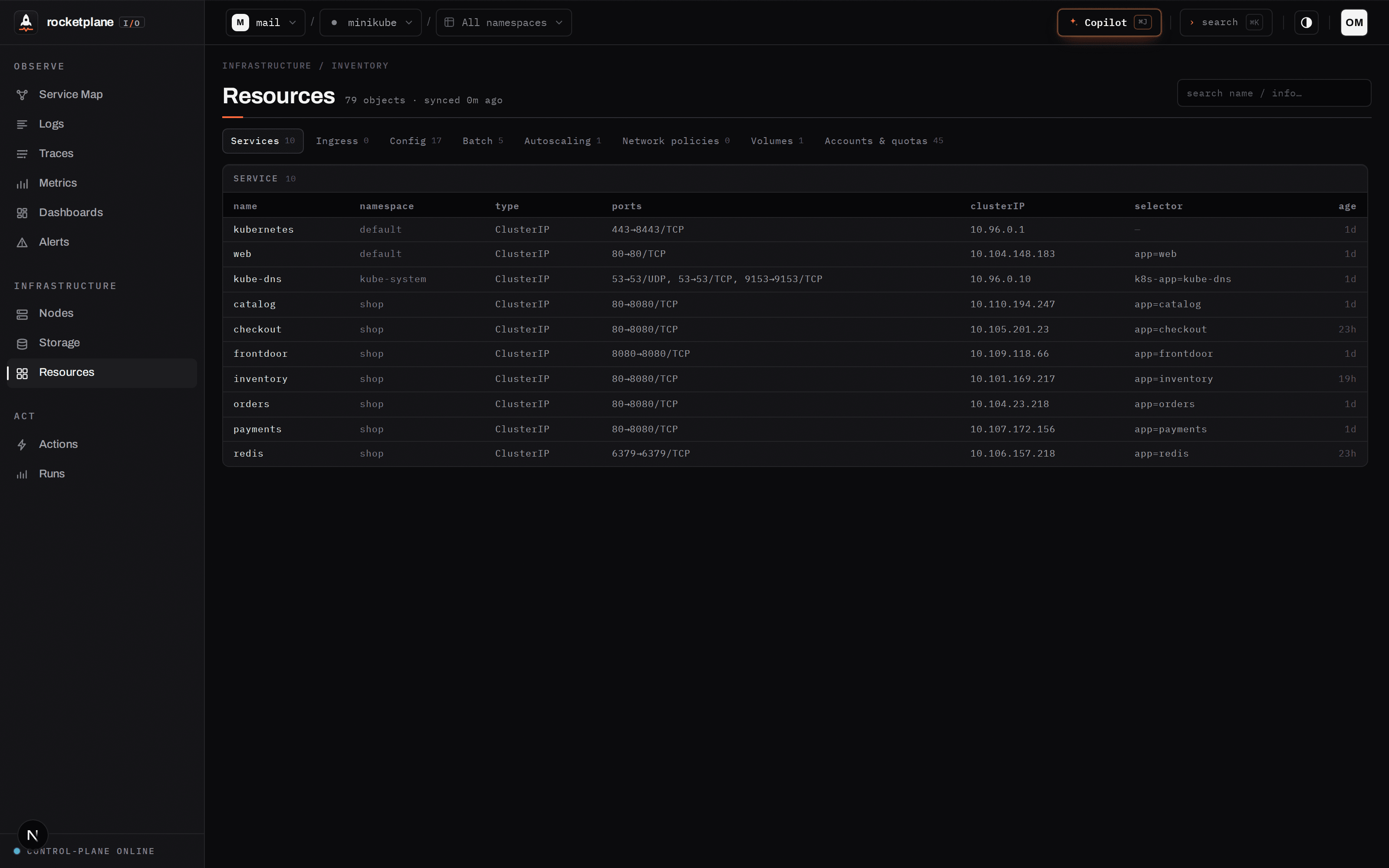The height and width of the screenshot is (868, 1389).
Task: Select the kubernetes service row name
Action: (263, 230)
